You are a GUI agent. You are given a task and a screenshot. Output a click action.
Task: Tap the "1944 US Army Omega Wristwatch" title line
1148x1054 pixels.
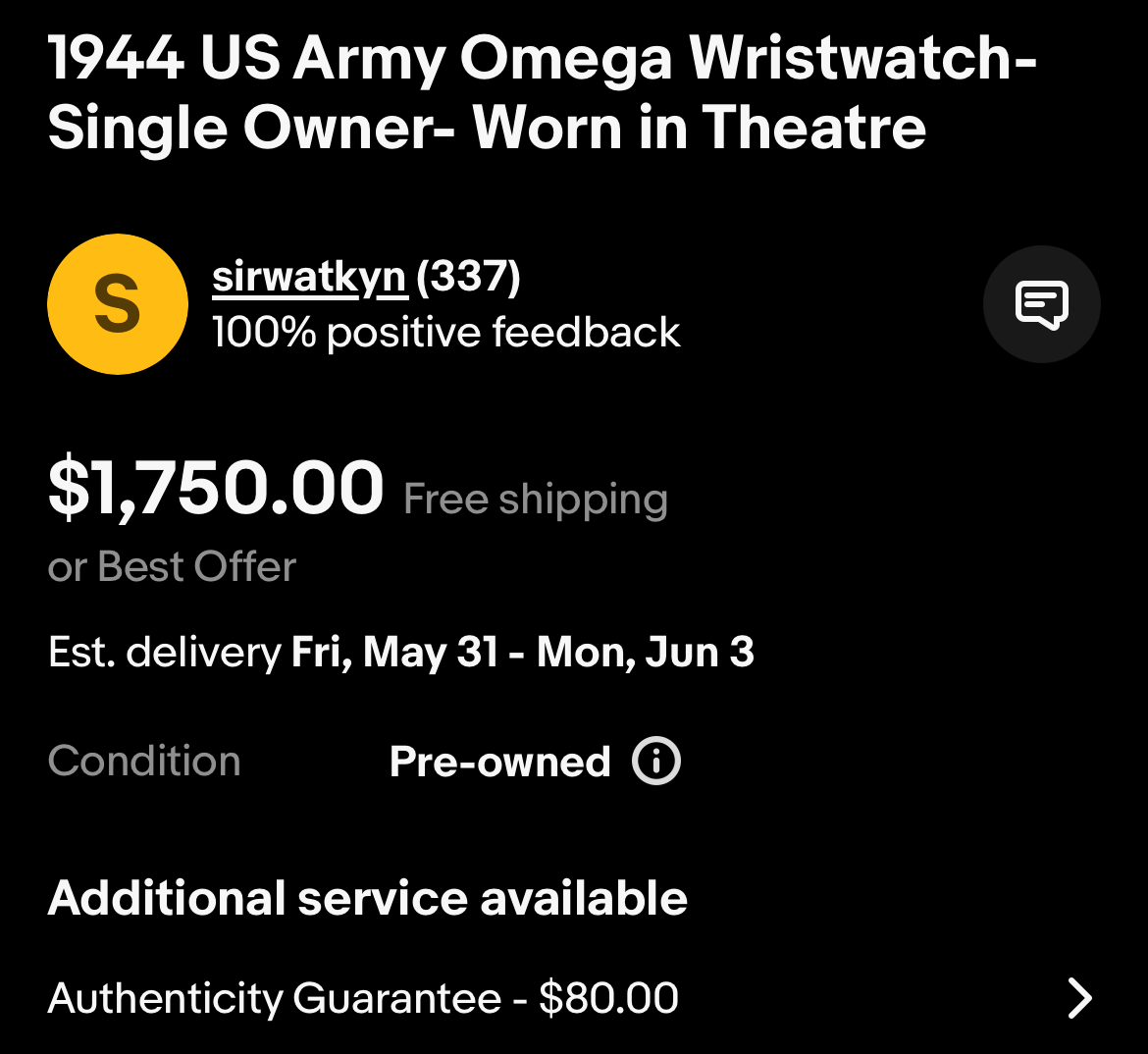[x=542, y=58]
